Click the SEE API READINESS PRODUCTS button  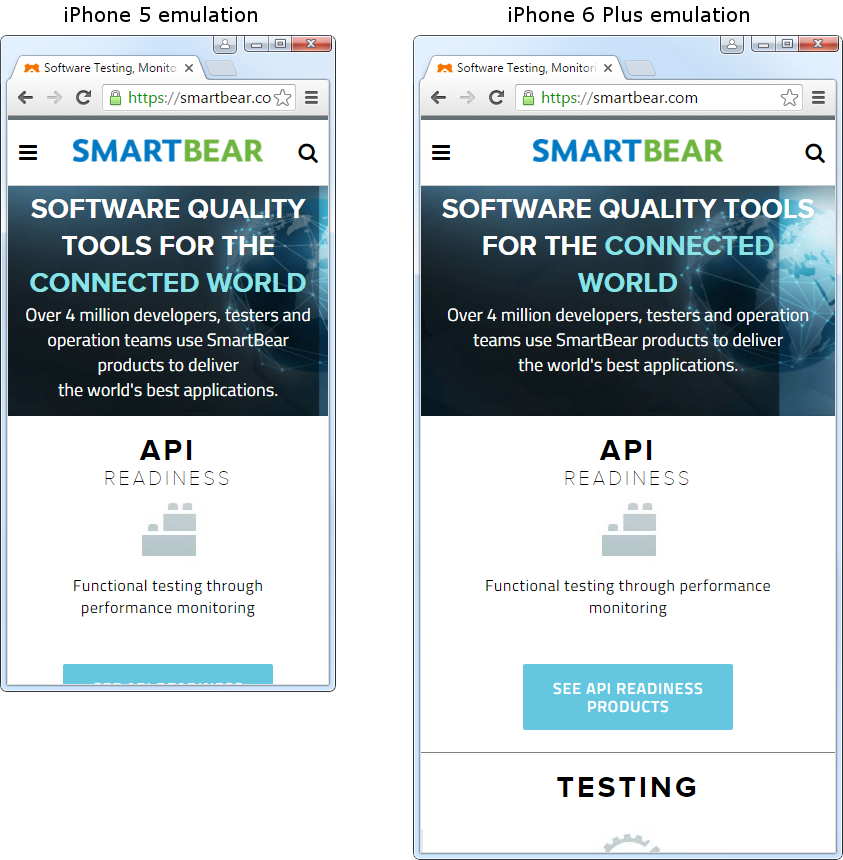click(627, 697)
